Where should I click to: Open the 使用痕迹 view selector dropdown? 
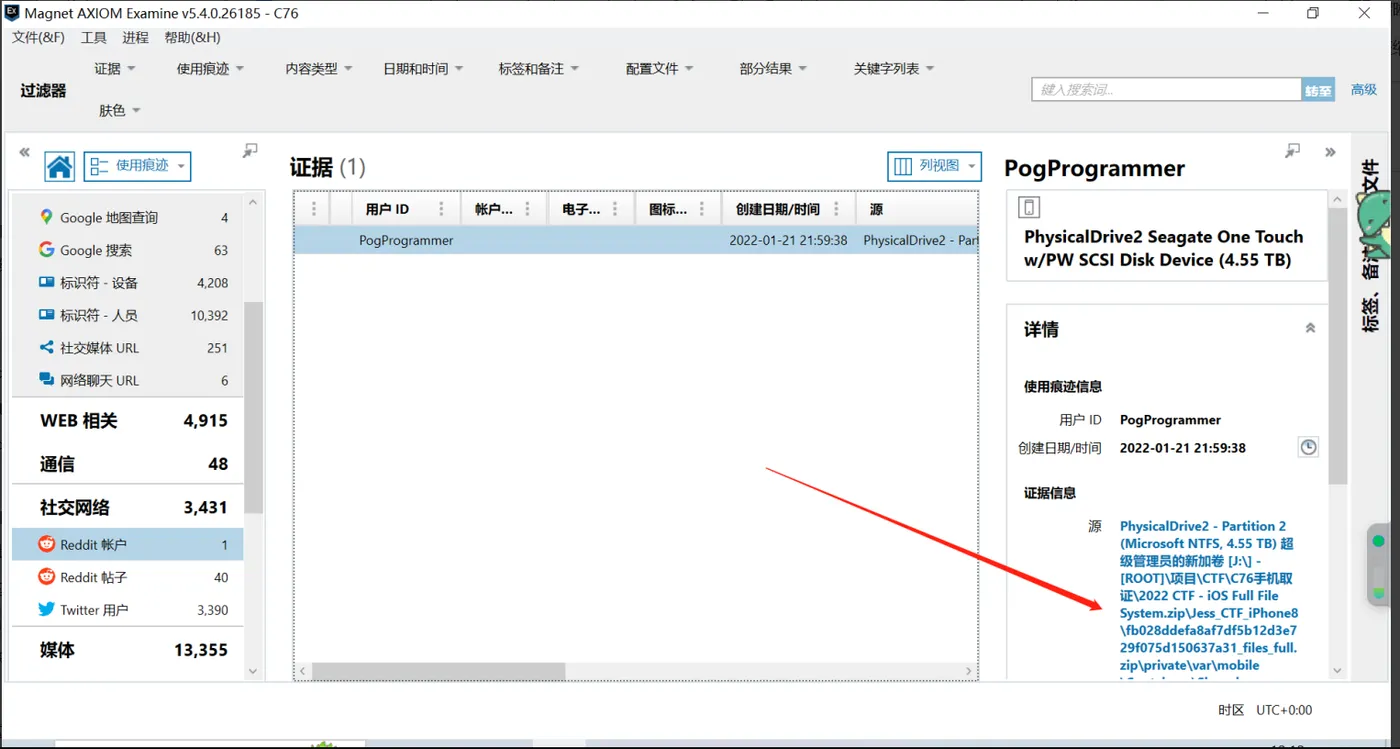point(137,166)
